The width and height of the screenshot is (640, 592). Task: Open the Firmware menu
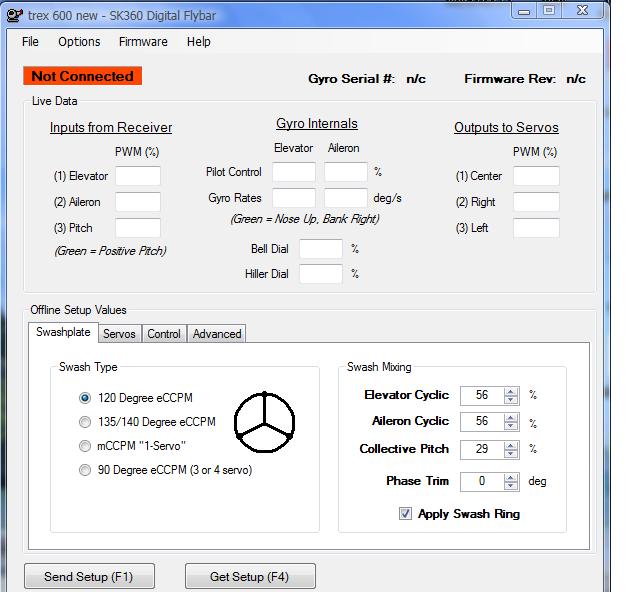tap(143, 42)
